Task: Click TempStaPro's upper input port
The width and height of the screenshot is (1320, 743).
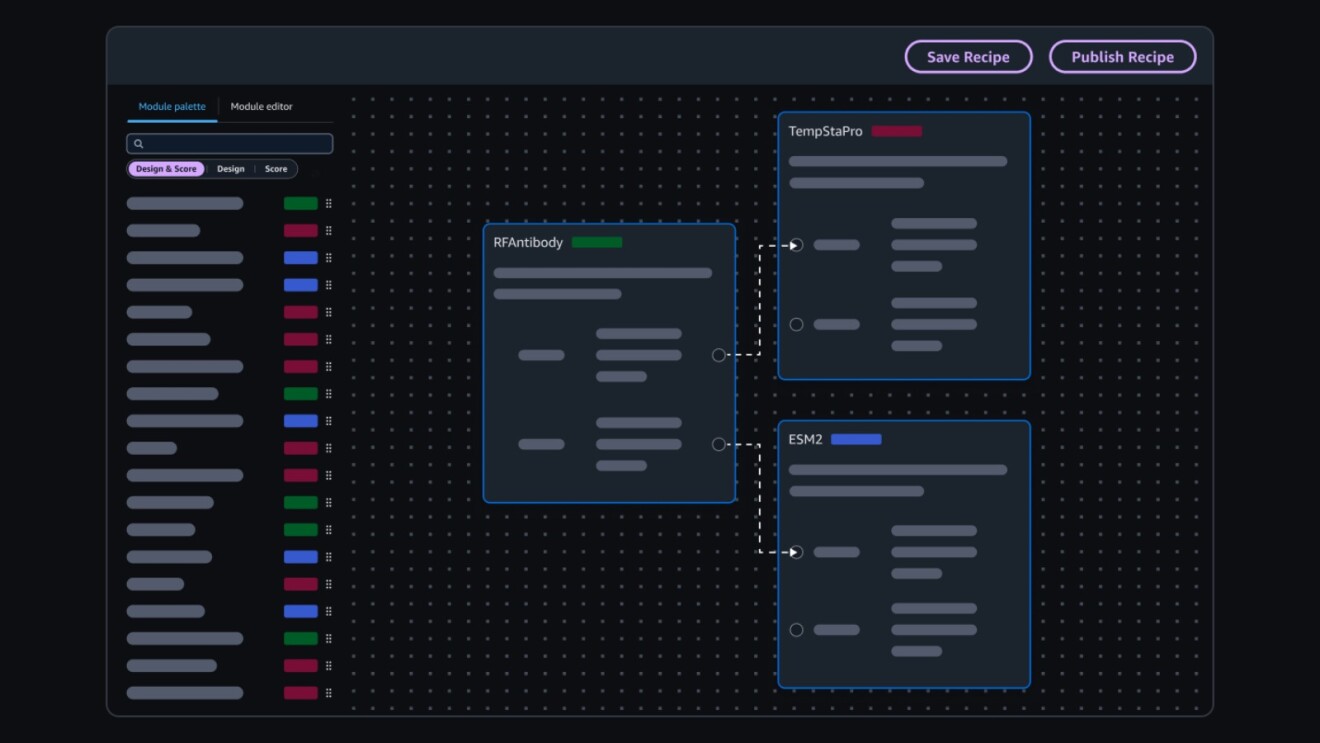Action: [x=796, y=245]
